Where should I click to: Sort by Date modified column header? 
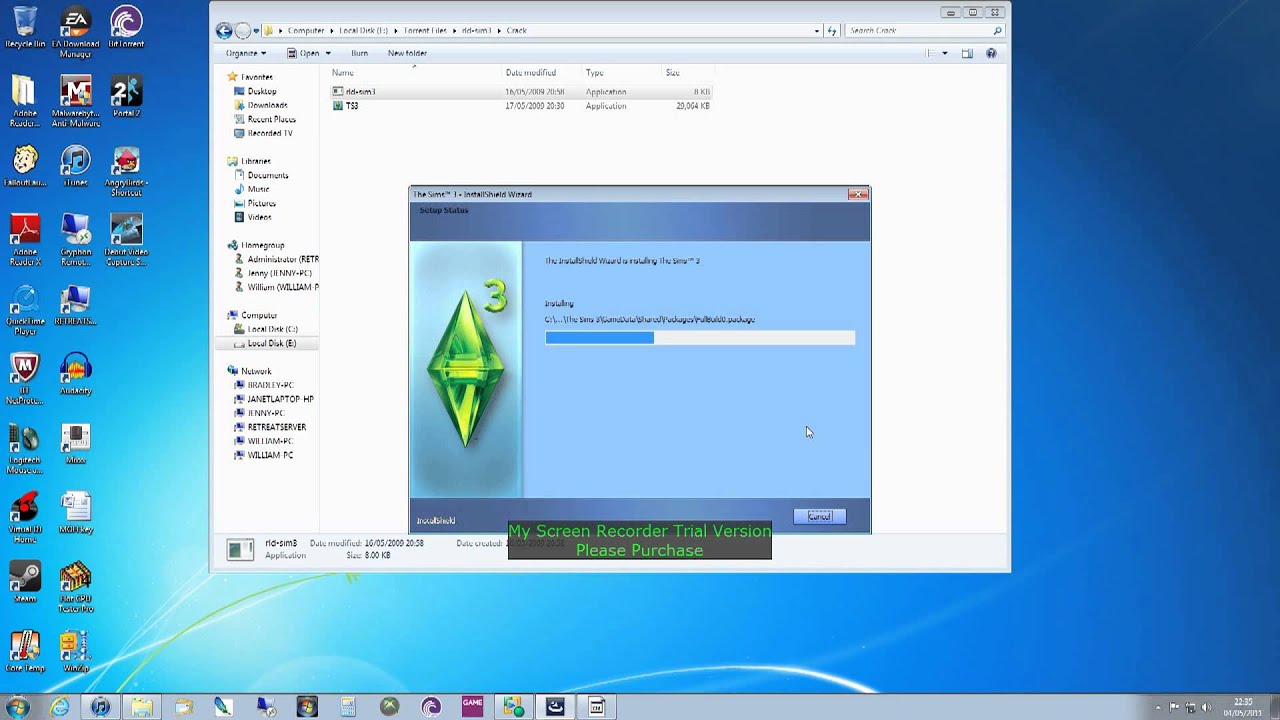[x=542, y=73]
